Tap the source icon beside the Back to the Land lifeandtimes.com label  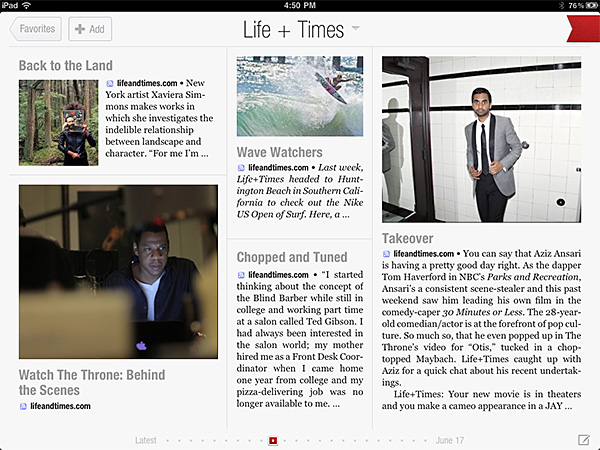point(110,83)
